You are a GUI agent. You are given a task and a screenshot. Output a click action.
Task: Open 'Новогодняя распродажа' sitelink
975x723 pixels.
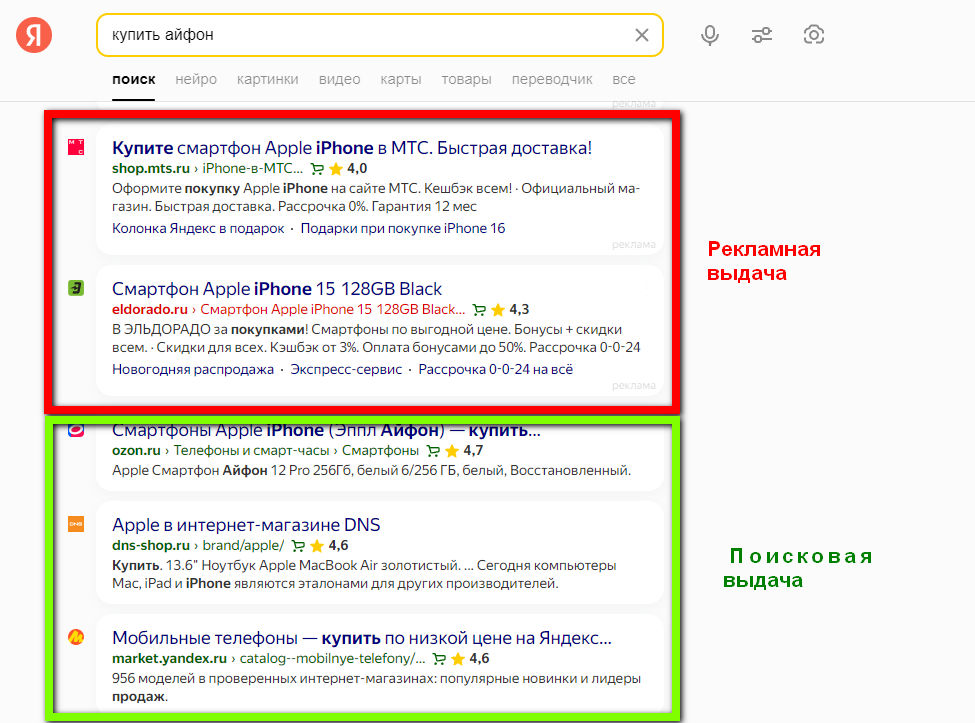[x=193, y=369]
